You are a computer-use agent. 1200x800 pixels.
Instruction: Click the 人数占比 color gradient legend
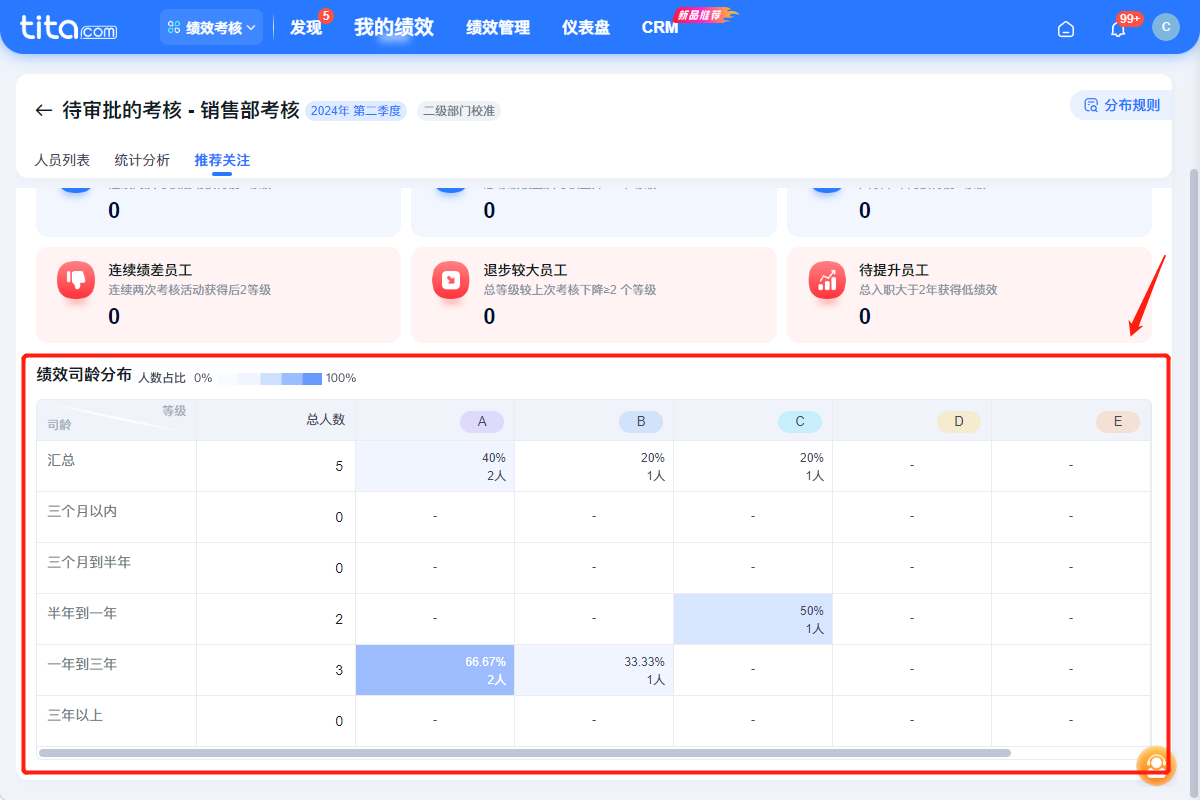(x=270, y=379)
